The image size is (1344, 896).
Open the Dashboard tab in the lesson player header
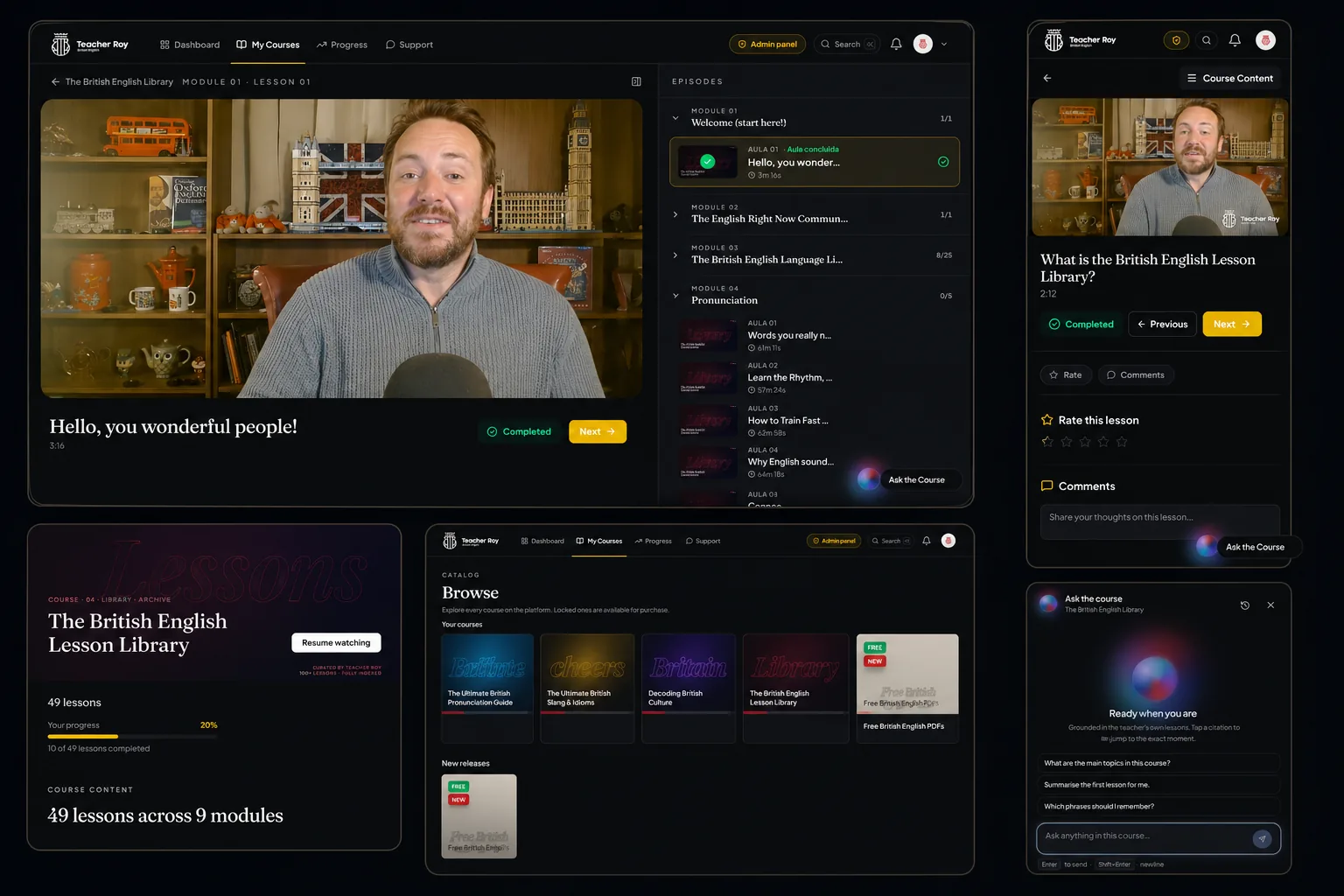click(190, 45)
